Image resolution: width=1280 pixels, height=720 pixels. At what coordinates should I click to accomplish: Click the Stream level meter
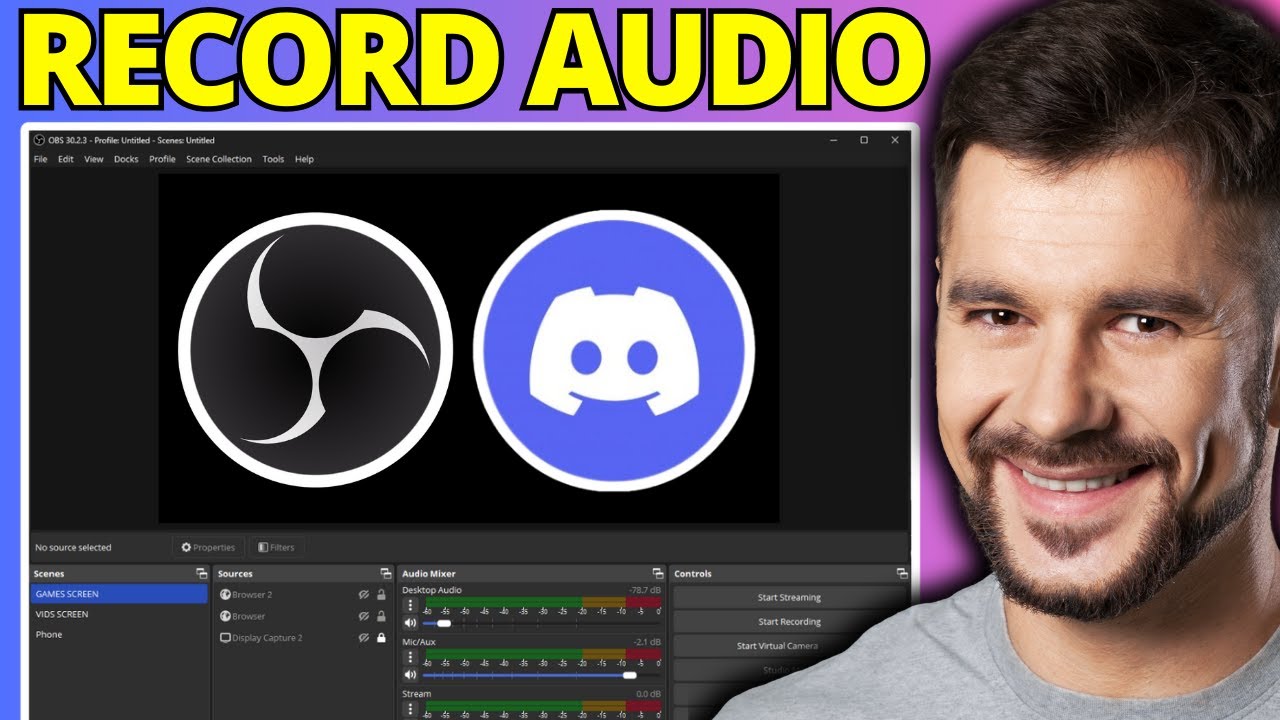[x=542, y=706]
